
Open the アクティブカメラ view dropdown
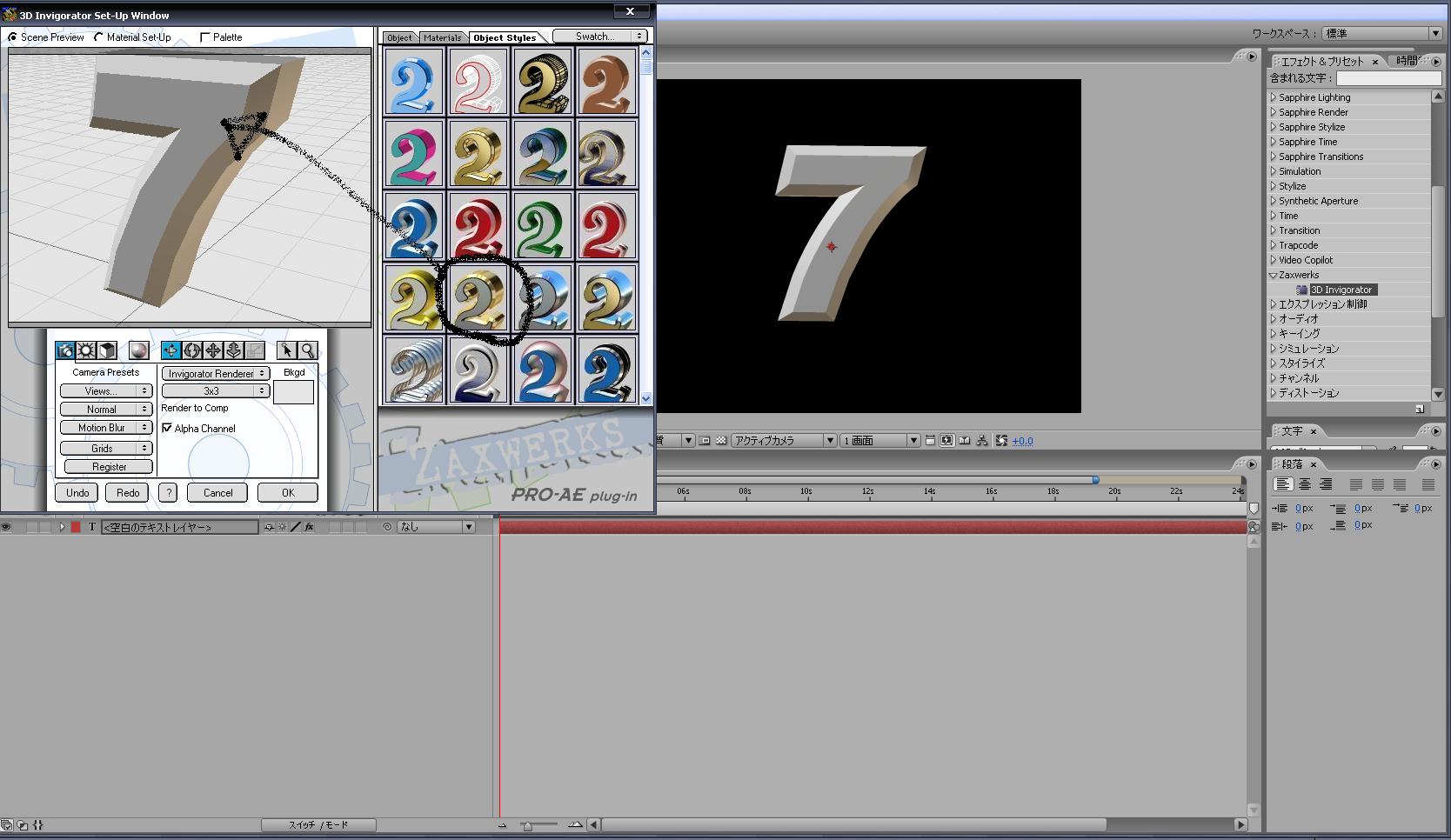784,441
